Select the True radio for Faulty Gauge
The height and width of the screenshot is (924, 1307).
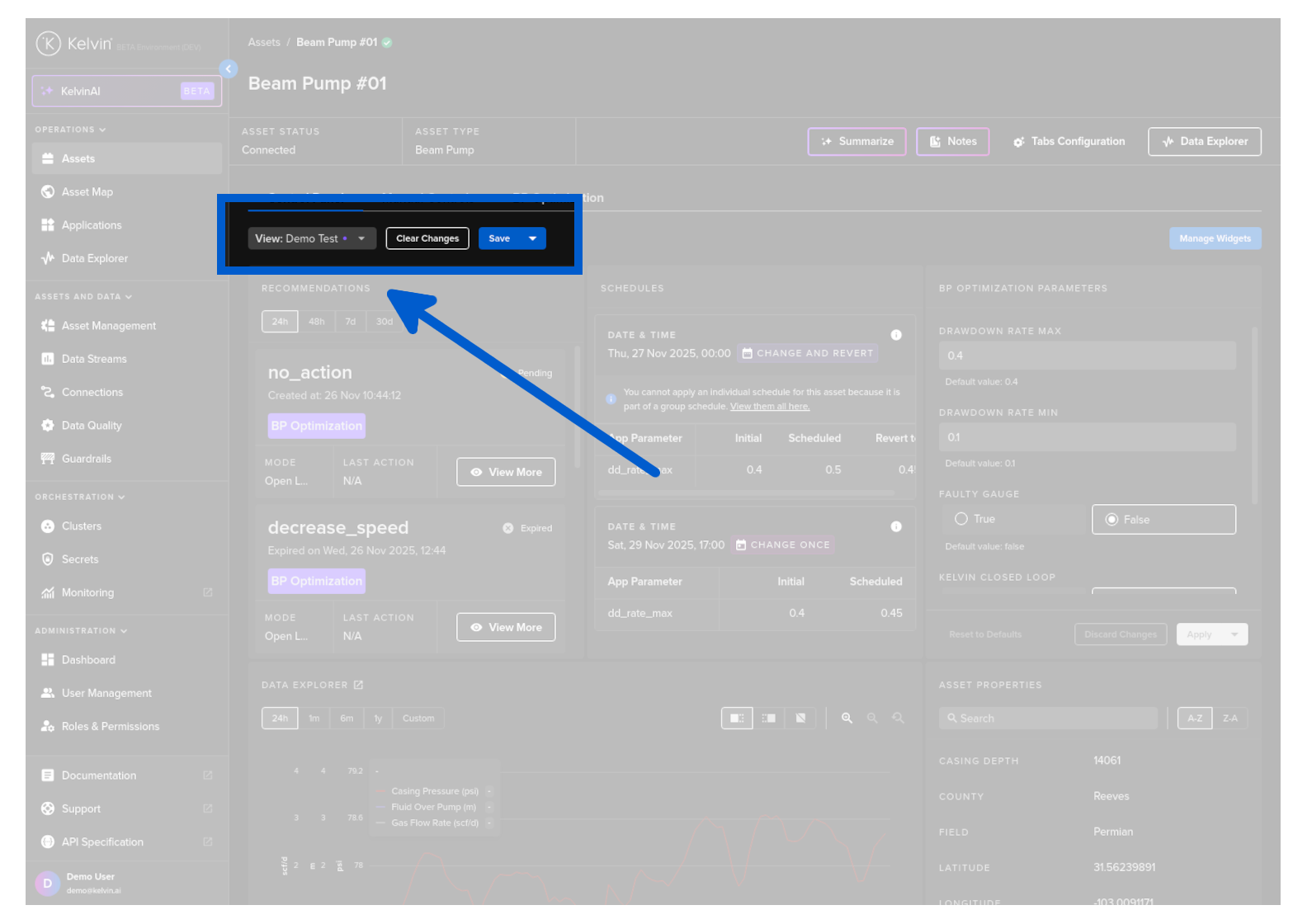click(961, 519)
